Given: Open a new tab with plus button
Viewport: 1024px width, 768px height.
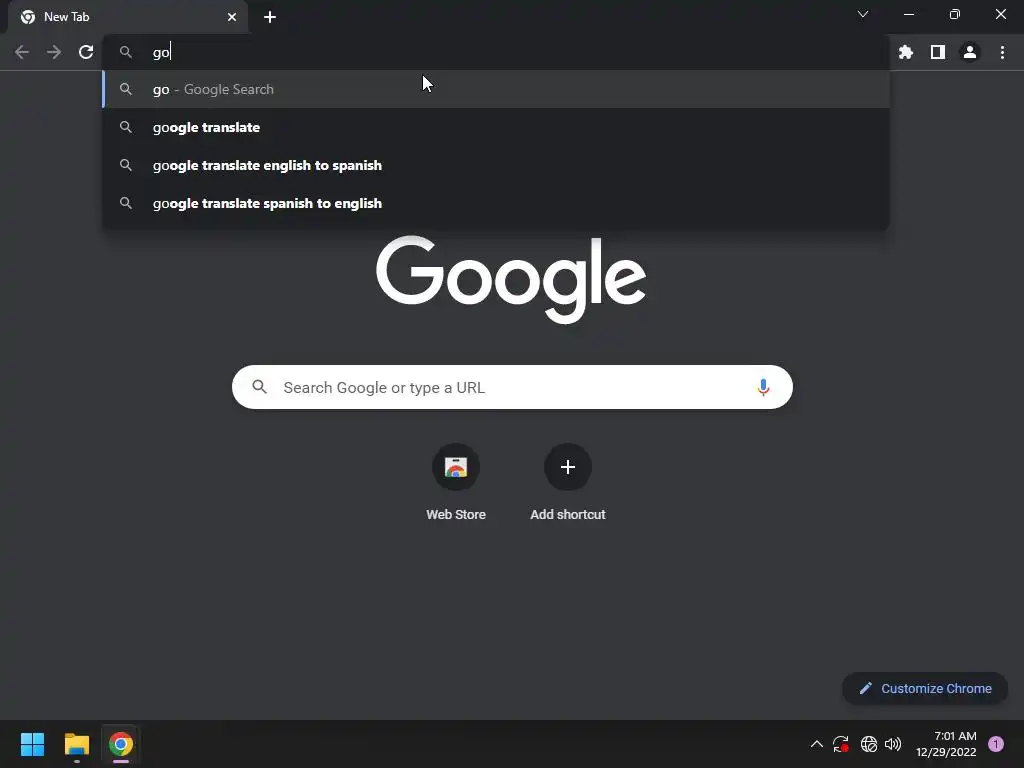Looking at the screenshot, I should coord(270,17).
